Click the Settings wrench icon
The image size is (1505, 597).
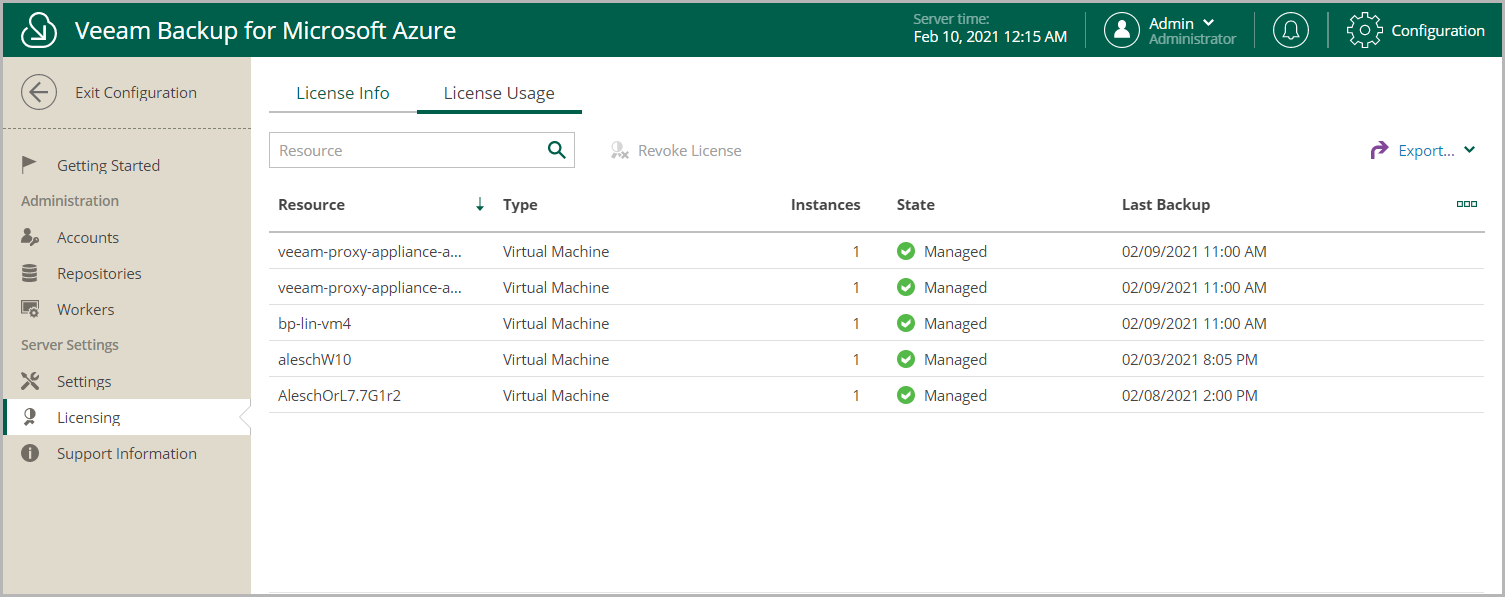pyautogui.click(x=30, y=381)
